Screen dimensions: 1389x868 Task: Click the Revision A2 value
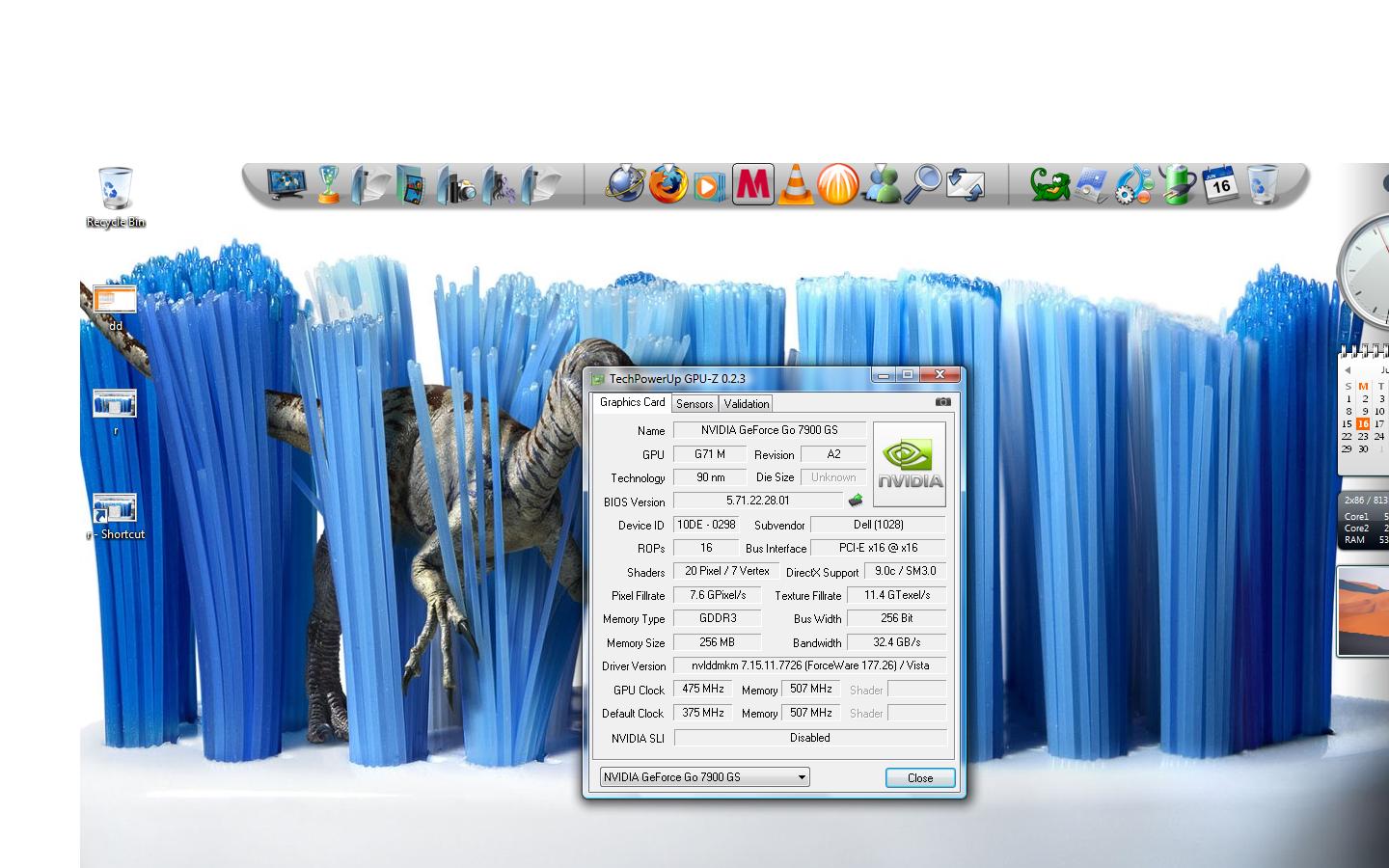(833, 454)
